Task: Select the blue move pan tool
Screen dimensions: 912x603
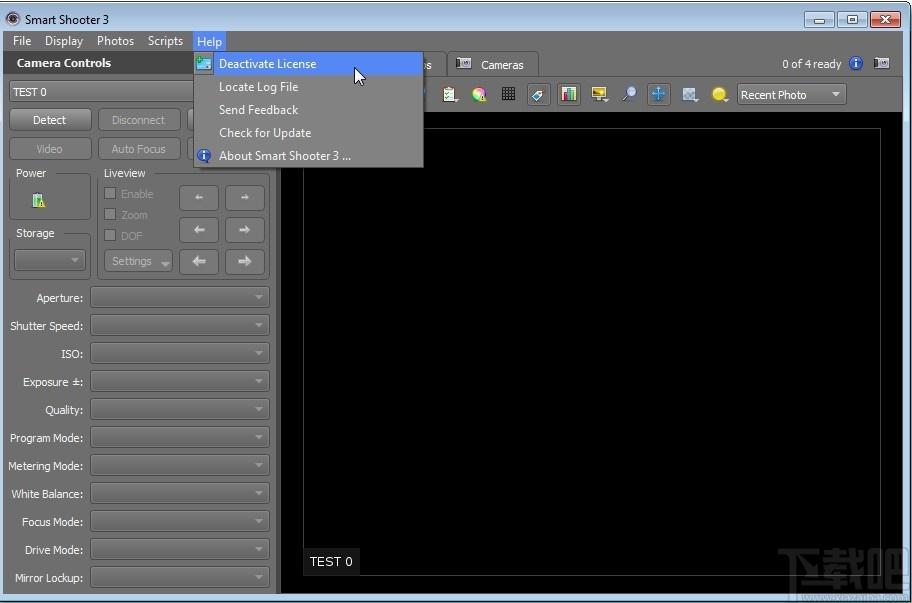Action: tap(658, 94)
